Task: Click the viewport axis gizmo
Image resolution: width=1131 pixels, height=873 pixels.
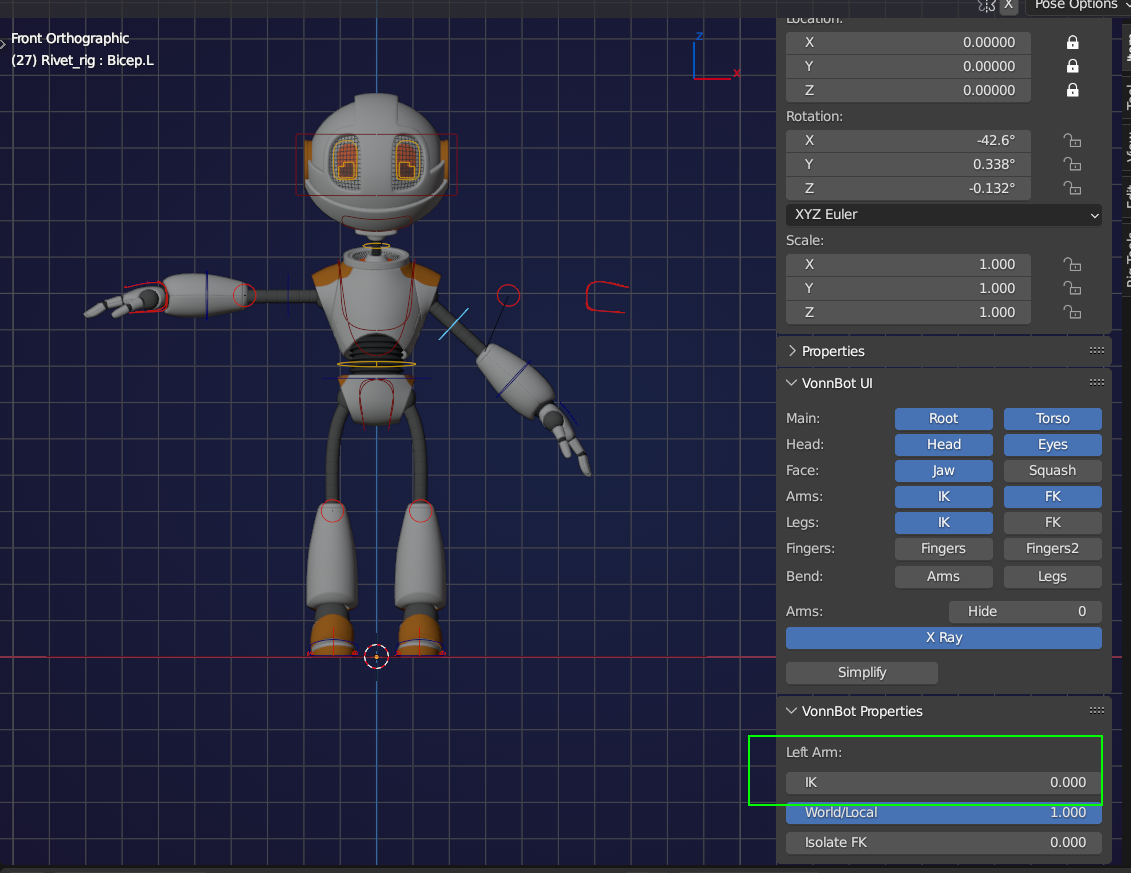Action: (x=714, y=58)
